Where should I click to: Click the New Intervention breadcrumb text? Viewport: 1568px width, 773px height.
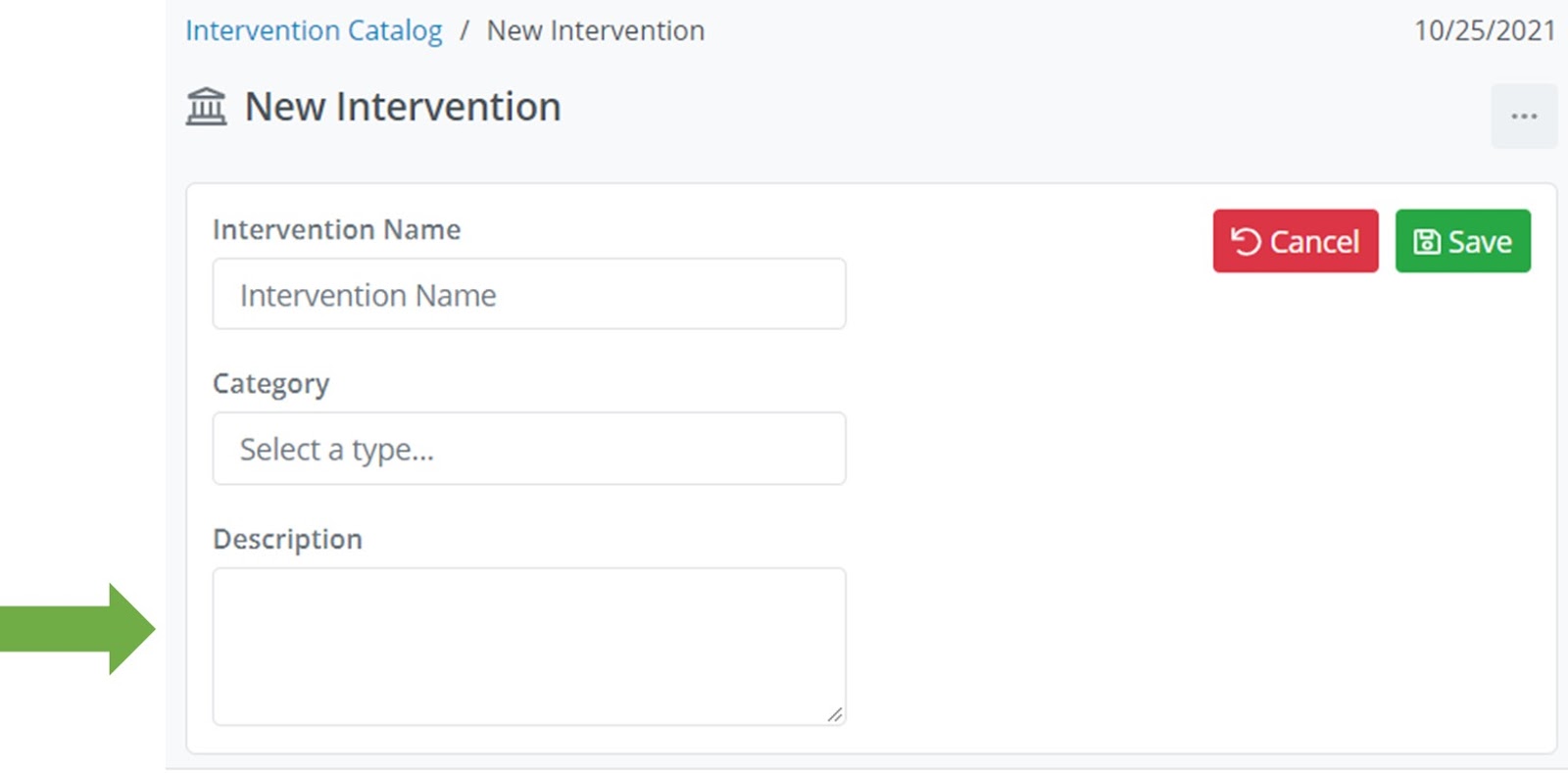pos(596,31)
